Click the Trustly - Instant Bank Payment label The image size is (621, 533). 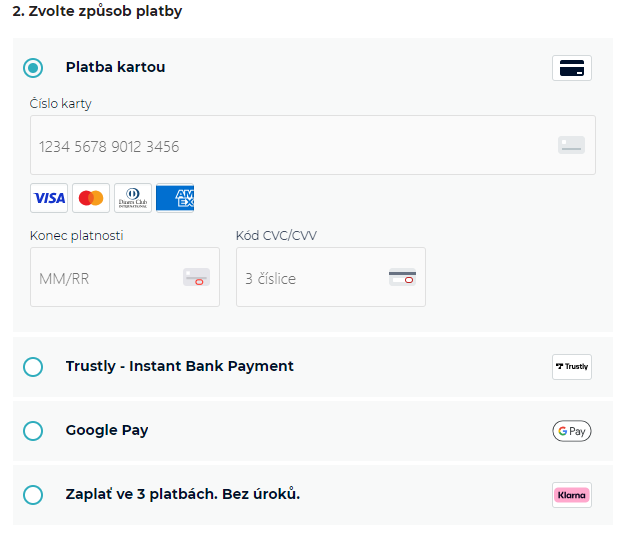(x=180, y=366)
